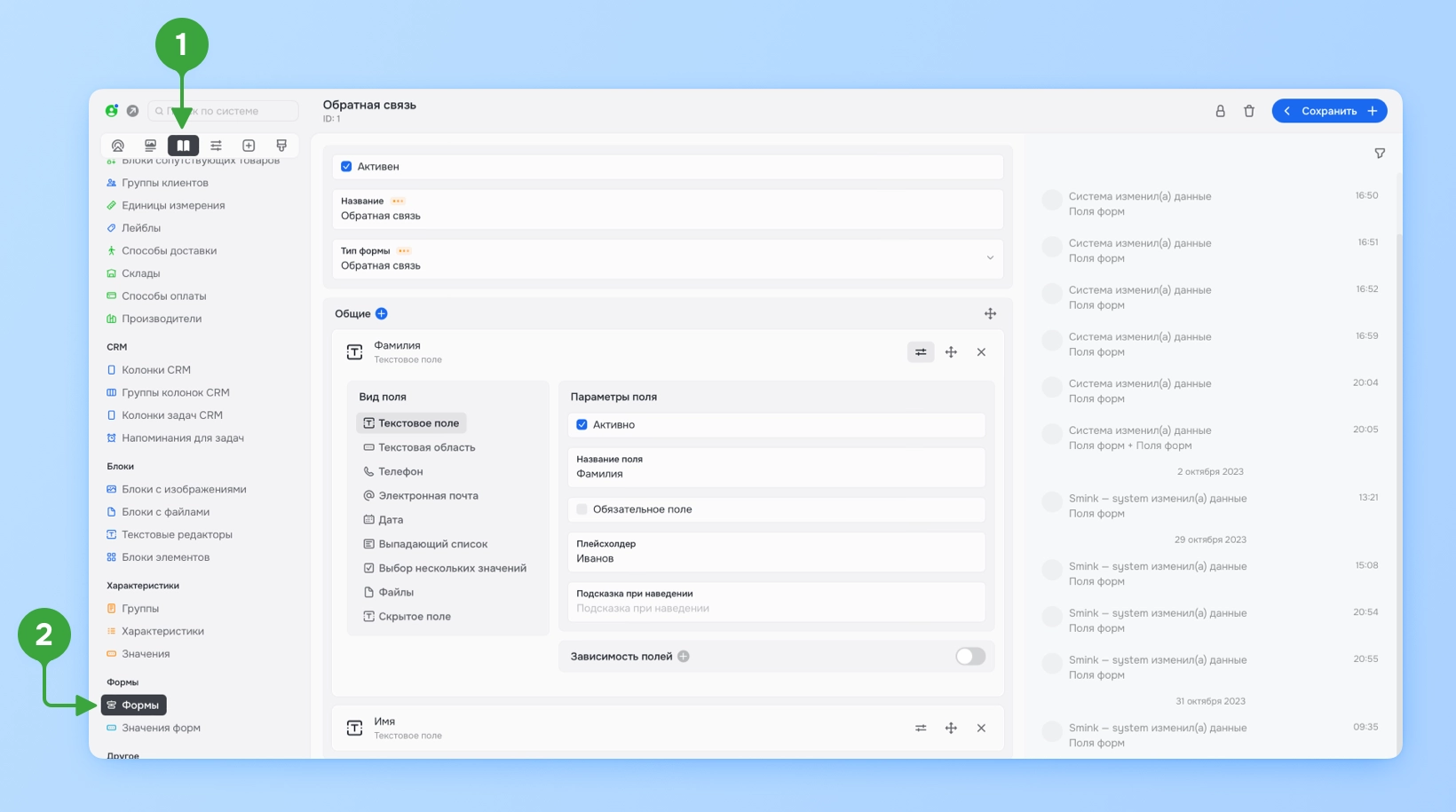This screenshot has height=812, width=1456.
Task: Open settings icon for Имя field
Action: [921, 728]
